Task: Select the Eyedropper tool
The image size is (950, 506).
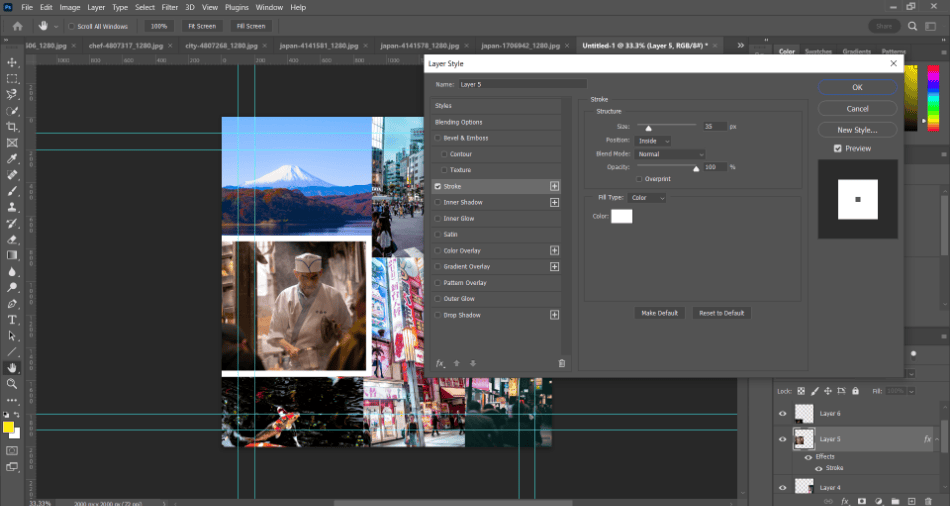Action: tap(12, 159)
